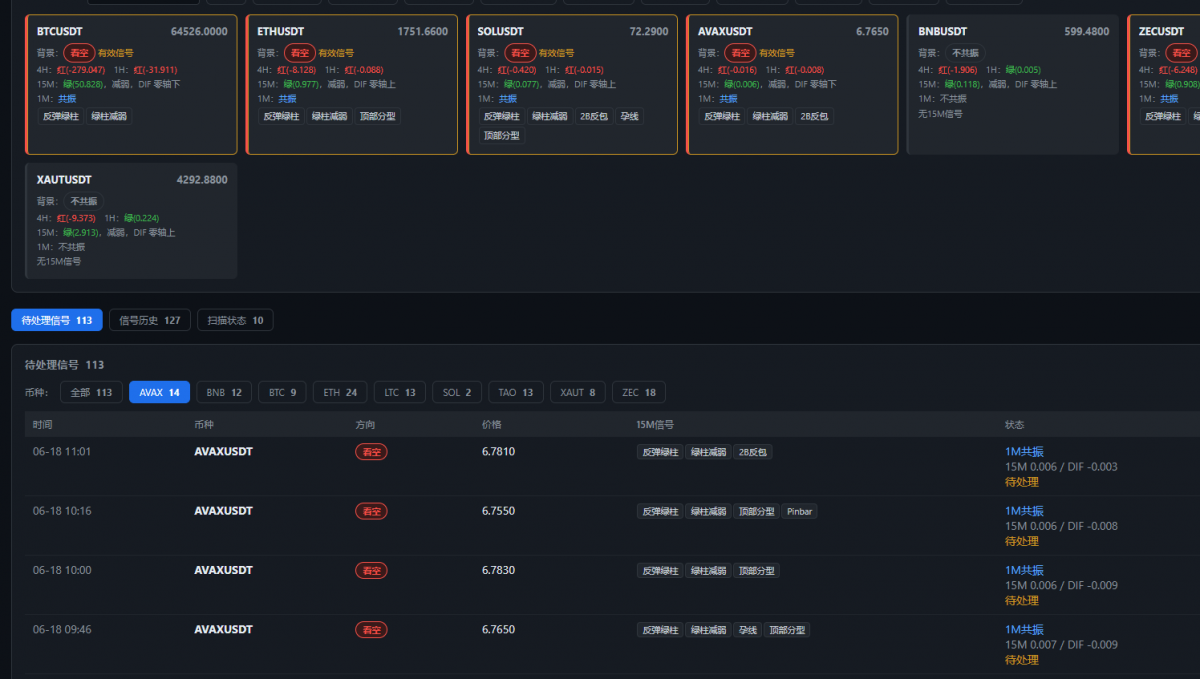1200x679 pixels.
Task: Open the SOLUSDT card title
Action: pyautogui.click(x=501, y=32)
